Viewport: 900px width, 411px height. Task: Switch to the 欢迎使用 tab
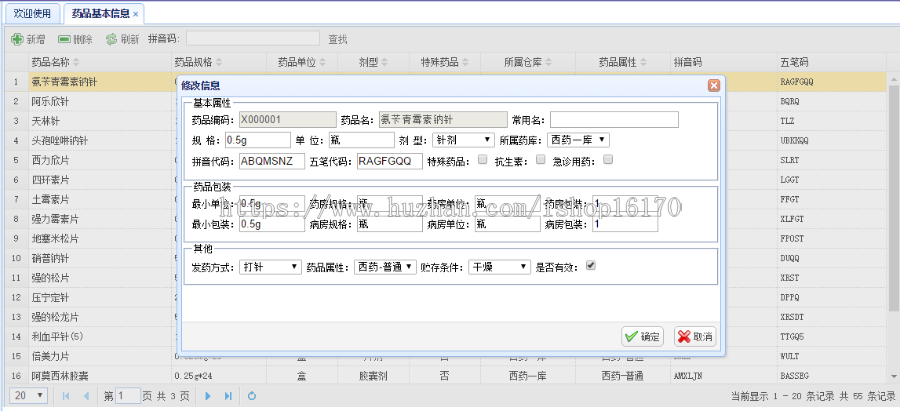[32, 13]
